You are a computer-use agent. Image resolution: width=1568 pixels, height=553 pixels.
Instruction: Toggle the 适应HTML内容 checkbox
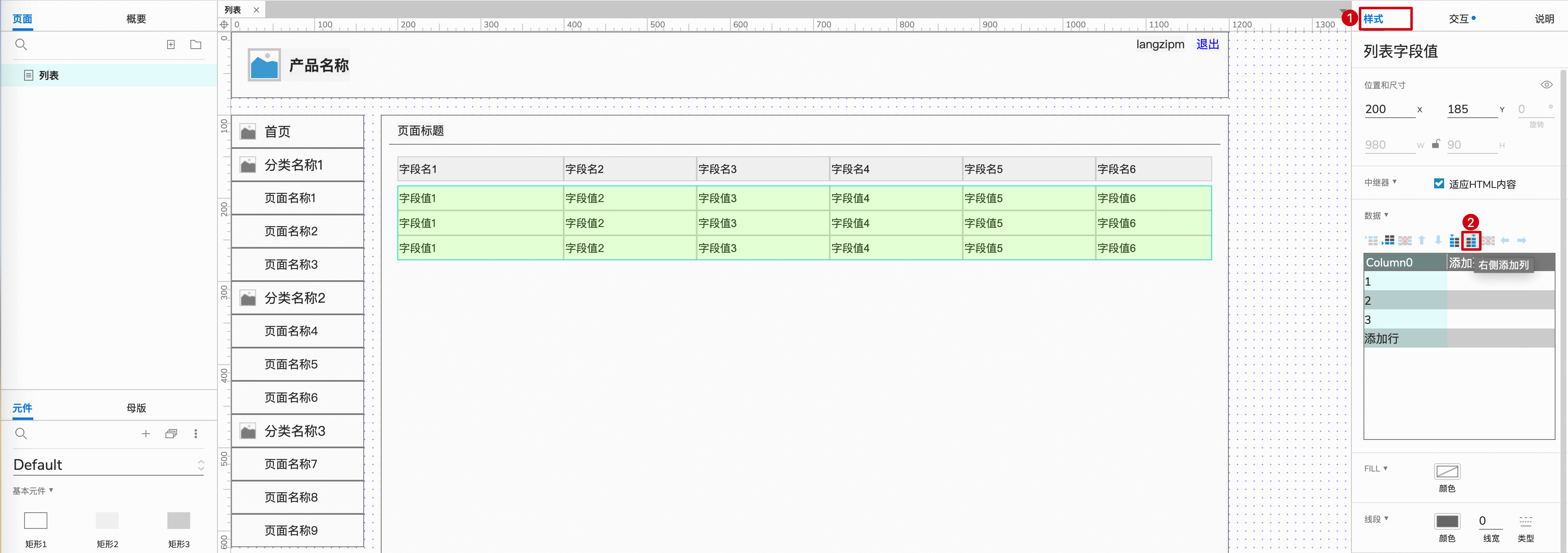(x=1439, y=183)
